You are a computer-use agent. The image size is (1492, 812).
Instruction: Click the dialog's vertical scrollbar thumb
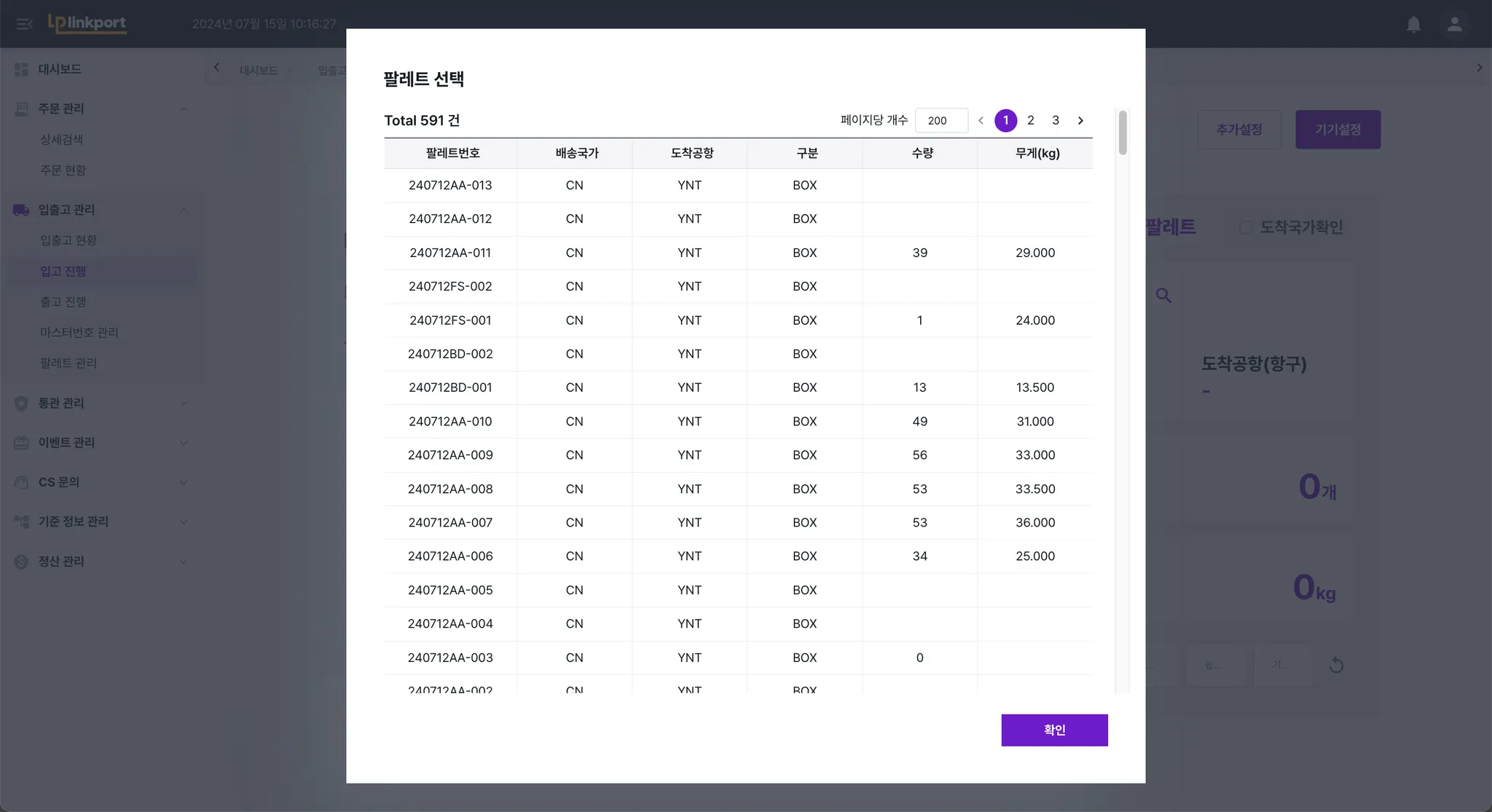click(x=1123, y=133)
